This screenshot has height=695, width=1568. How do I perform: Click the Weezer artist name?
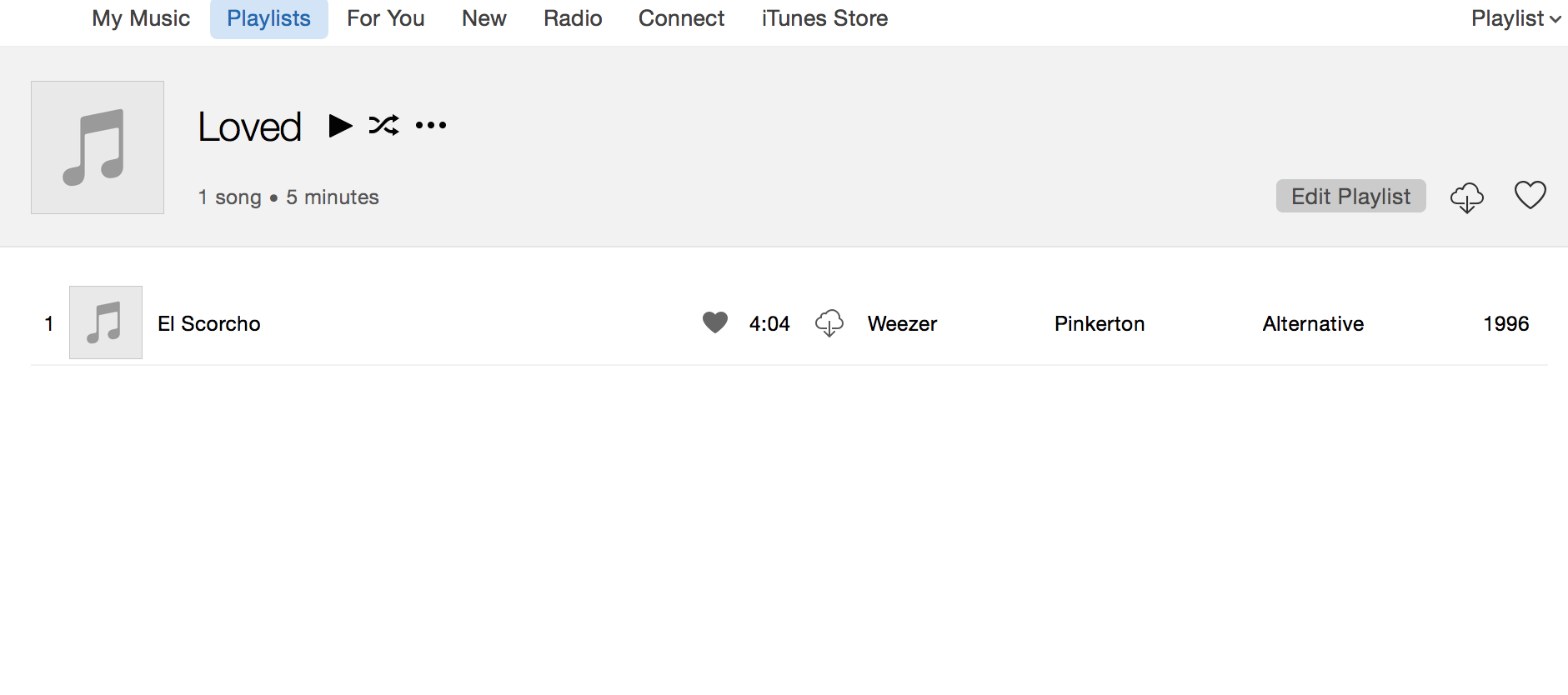[902, 323]
